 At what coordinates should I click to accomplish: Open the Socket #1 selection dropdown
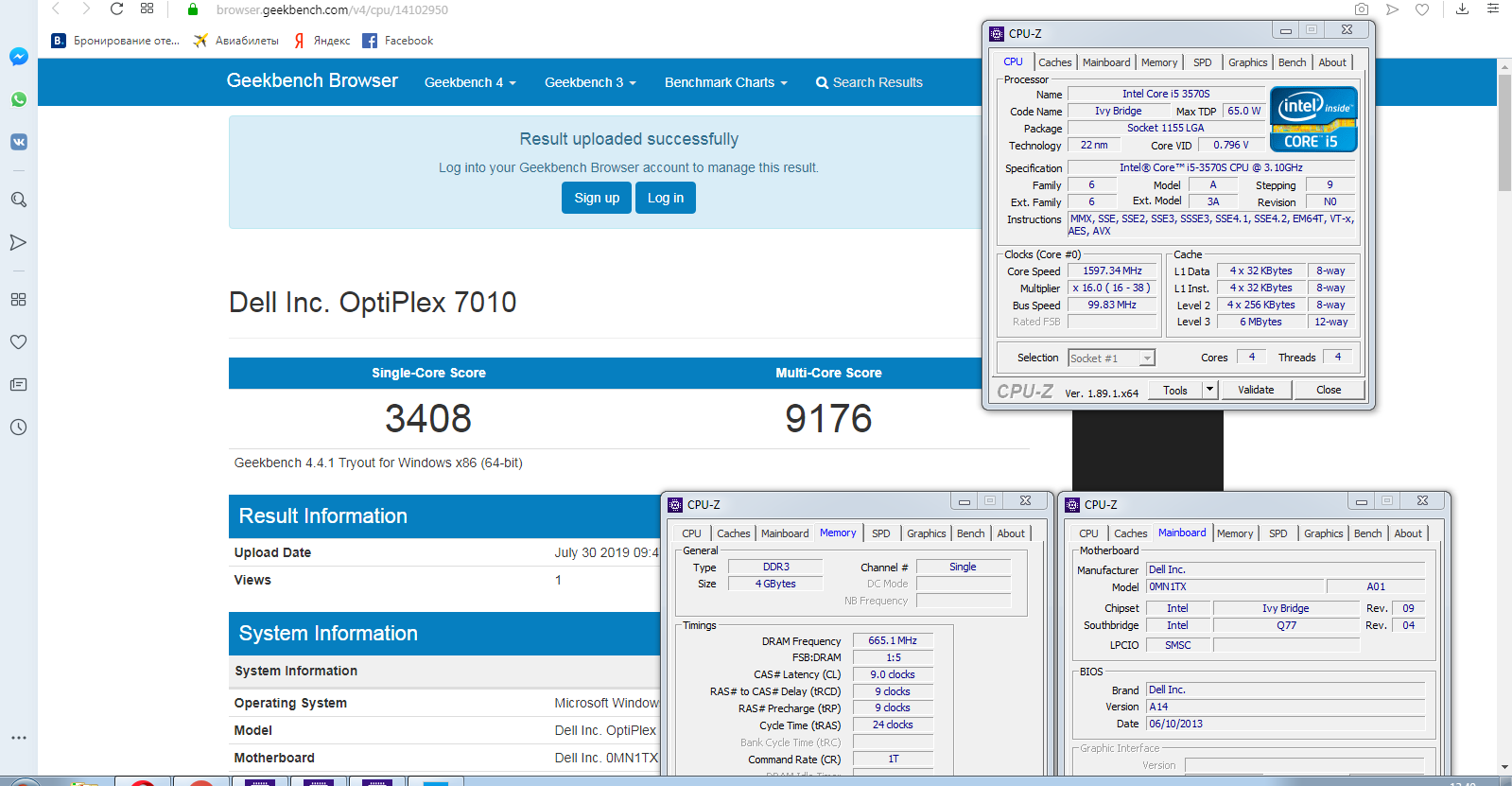[1111, 358]
